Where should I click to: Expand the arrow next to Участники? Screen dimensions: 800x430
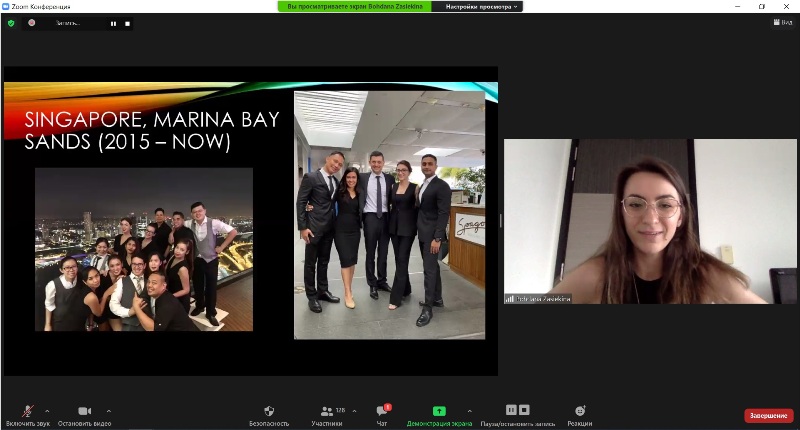(355, 411)
